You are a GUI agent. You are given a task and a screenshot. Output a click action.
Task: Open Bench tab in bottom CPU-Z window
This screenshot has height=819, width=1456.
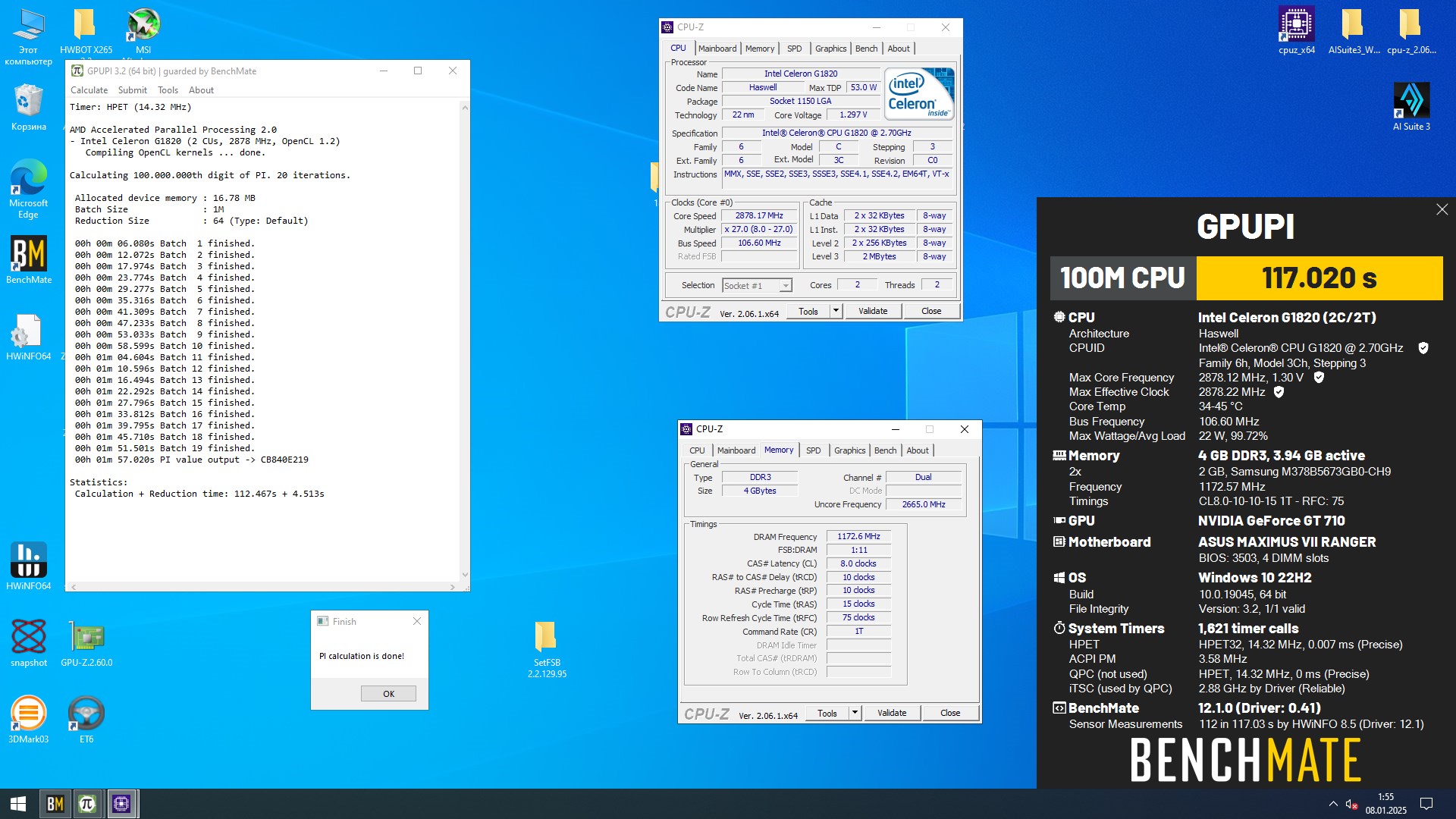885,450
